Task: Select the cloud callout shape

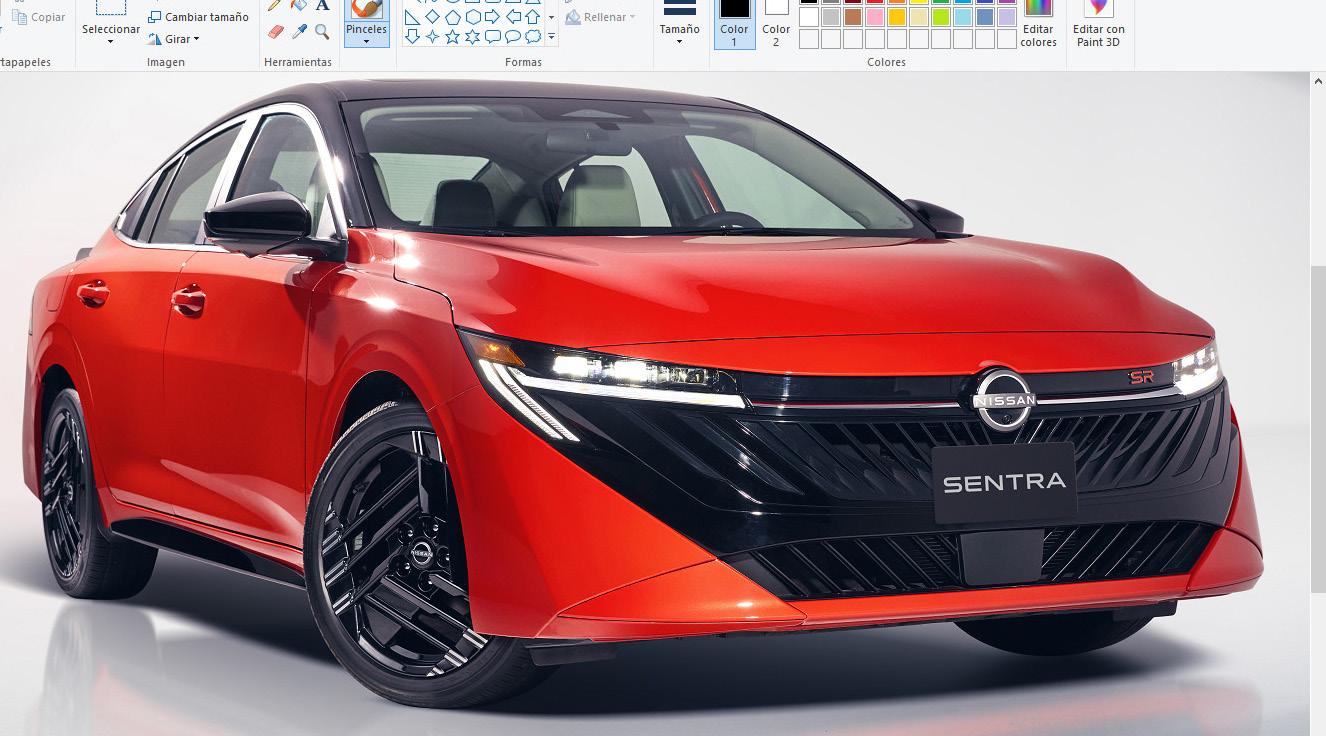Action: [532, 37]
